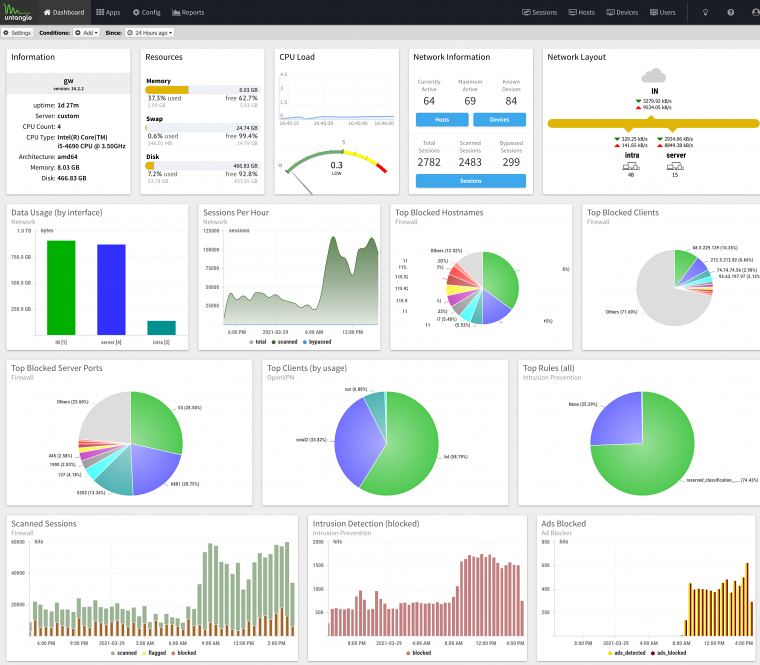Click the cloud icon in Network Layout
Screen dimensions: 760x665
(x=653, y=76)
